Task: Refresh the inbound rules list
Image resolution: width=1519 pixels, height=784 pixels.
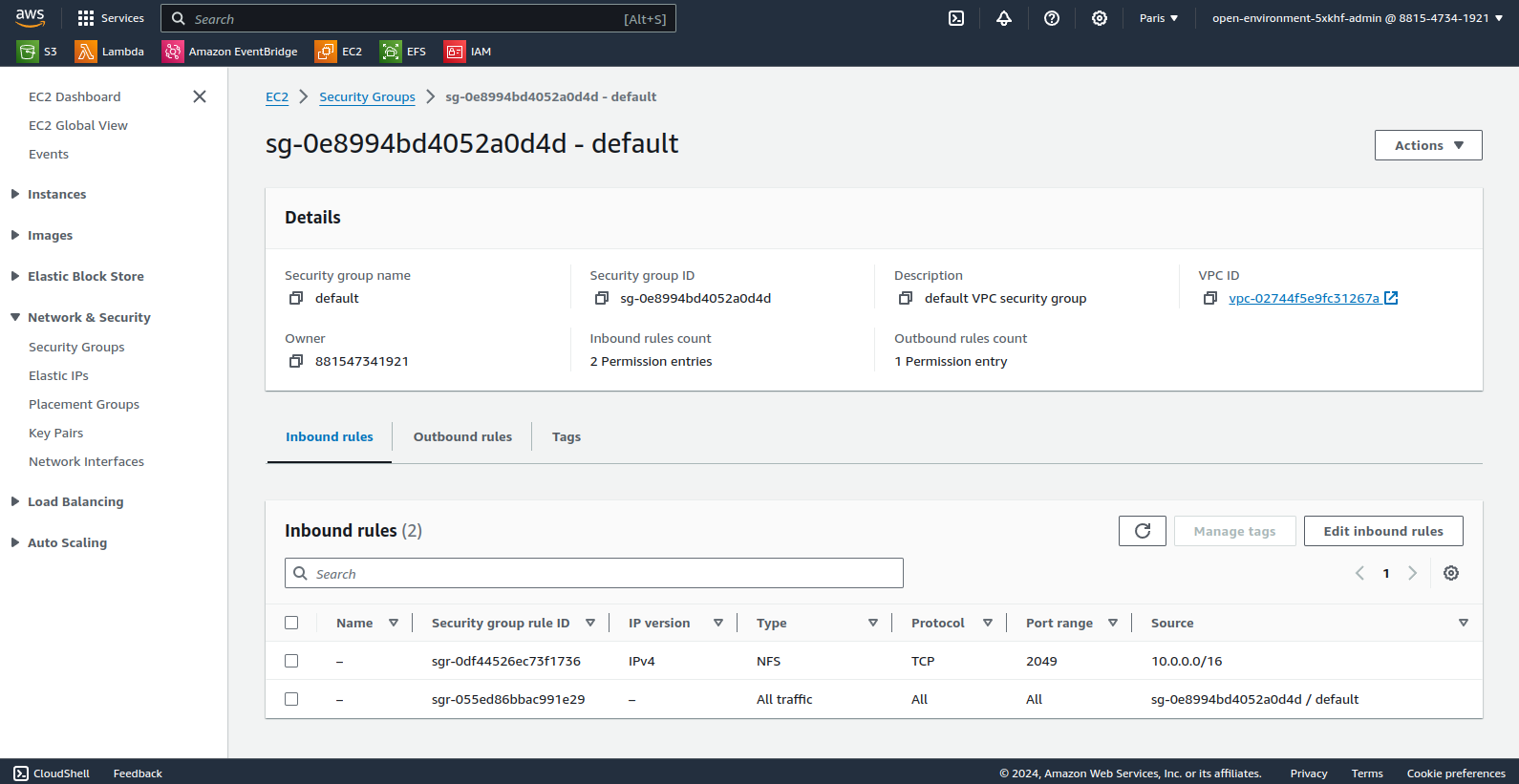Action: tap(1143, 531)
